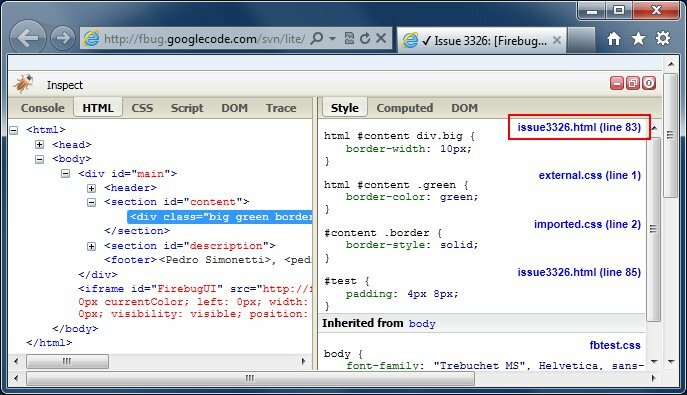Click the search magnifier in the address bar
The width and height of the screenshot is (687, 395).
(x=316, y=39)
